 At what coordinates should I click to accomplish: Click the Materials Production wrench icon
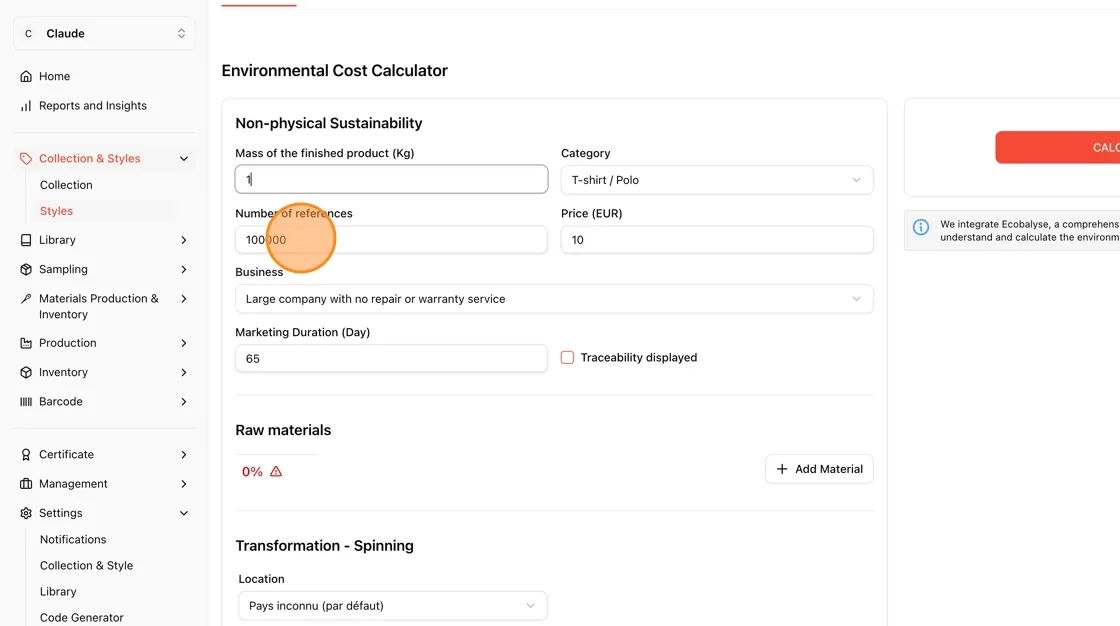(26, 299)
